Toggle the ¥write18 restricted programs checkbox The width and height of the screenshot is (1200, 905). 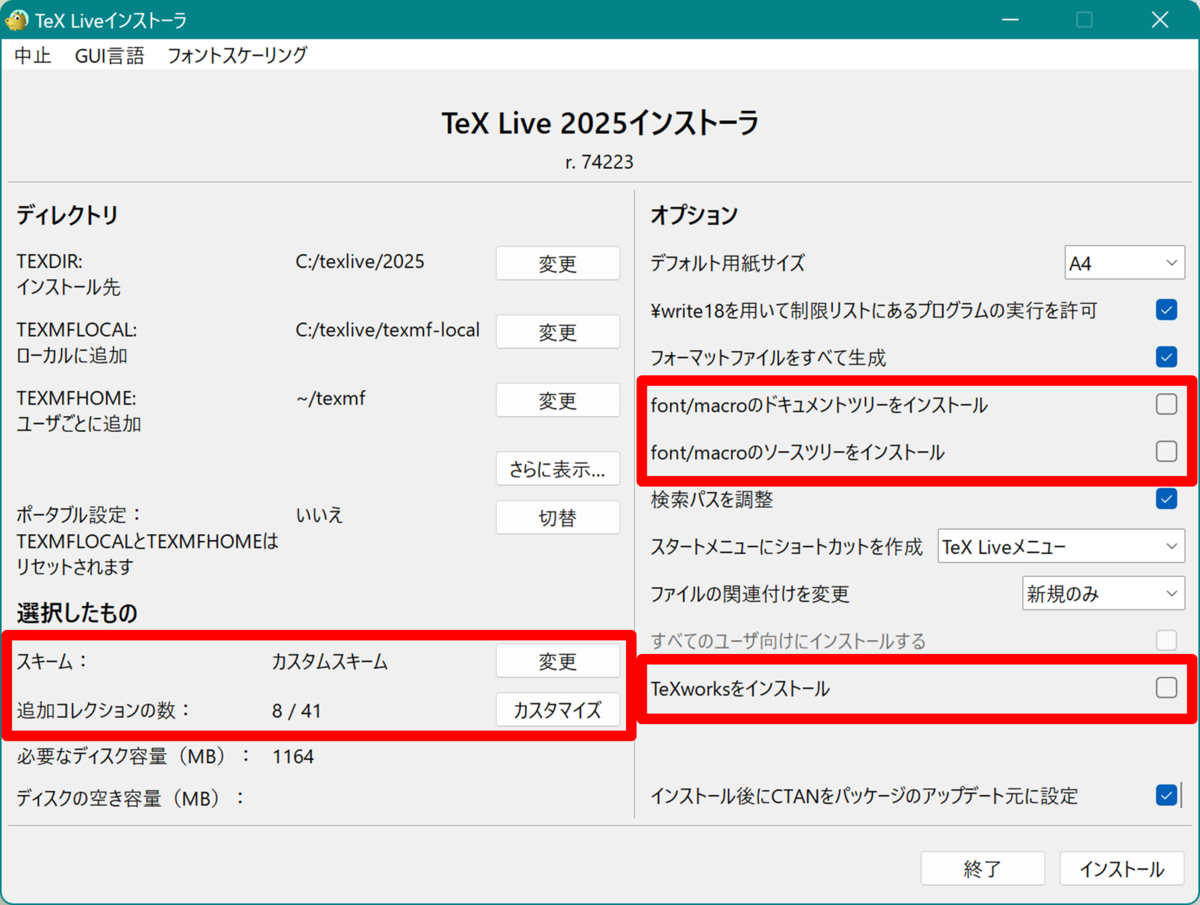pos(1166,309)
